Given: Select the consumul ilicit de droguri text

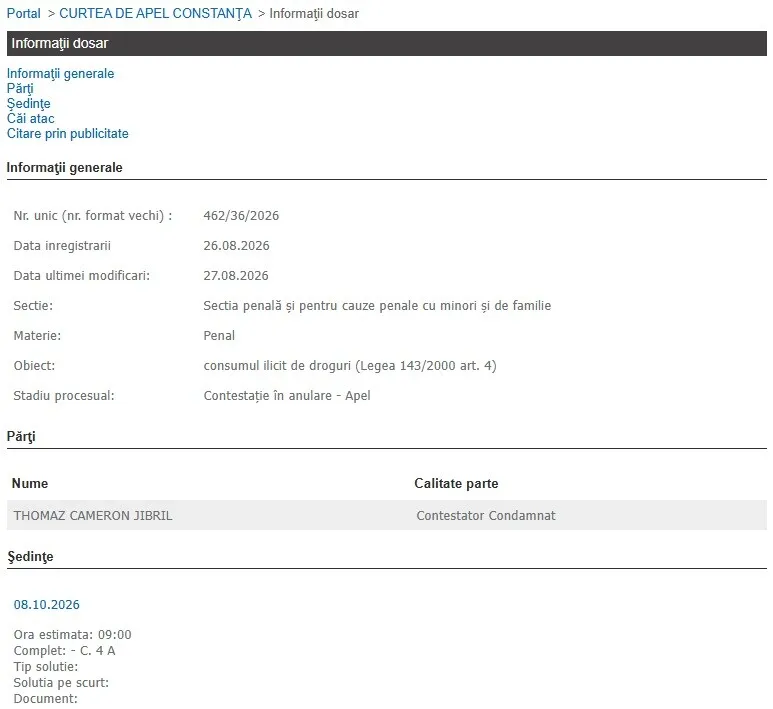Looking at the screenshot, I should coord(350,366).
